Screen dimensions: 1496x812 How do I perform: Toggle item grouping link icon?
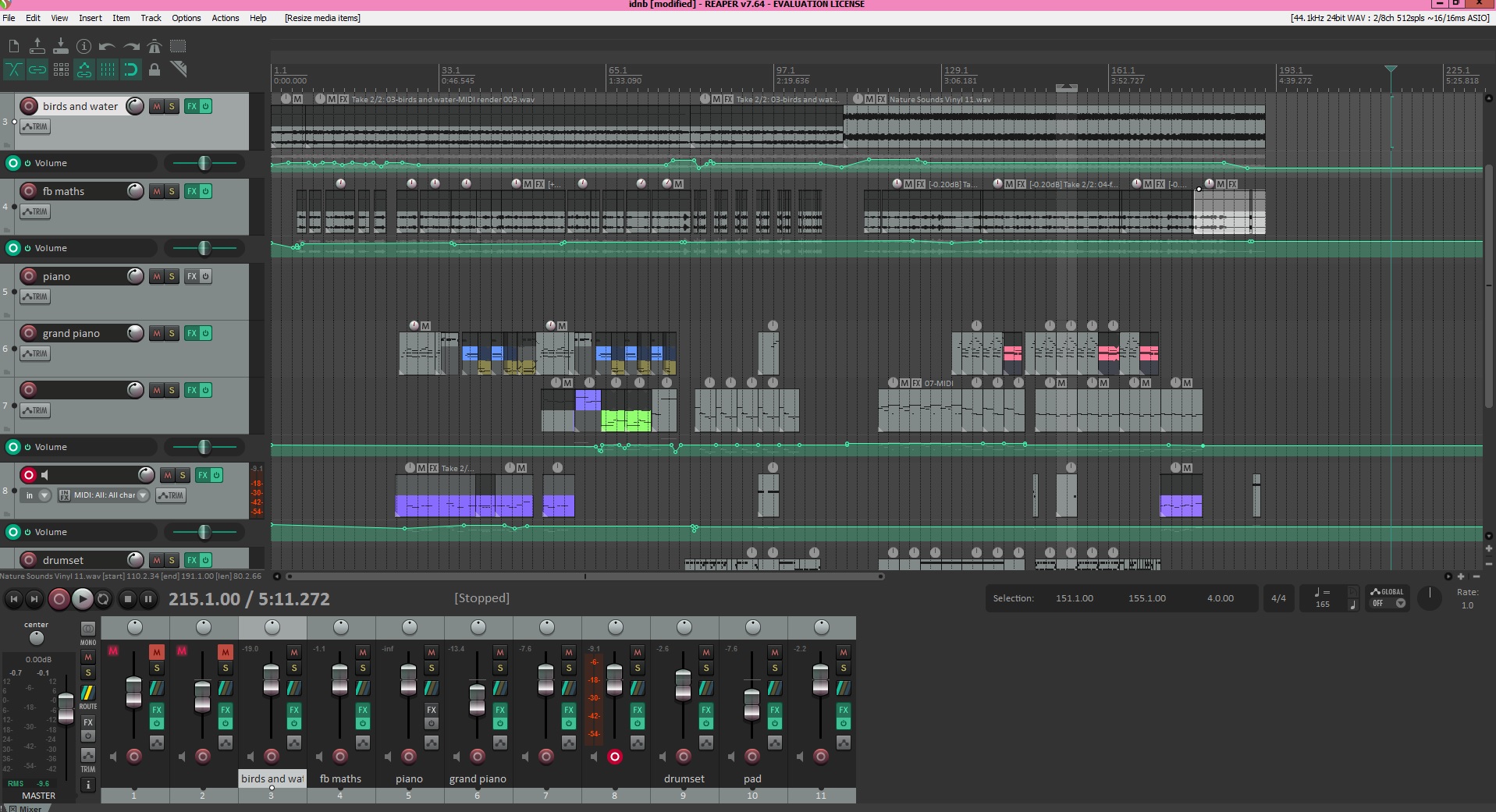click(37, 69)
